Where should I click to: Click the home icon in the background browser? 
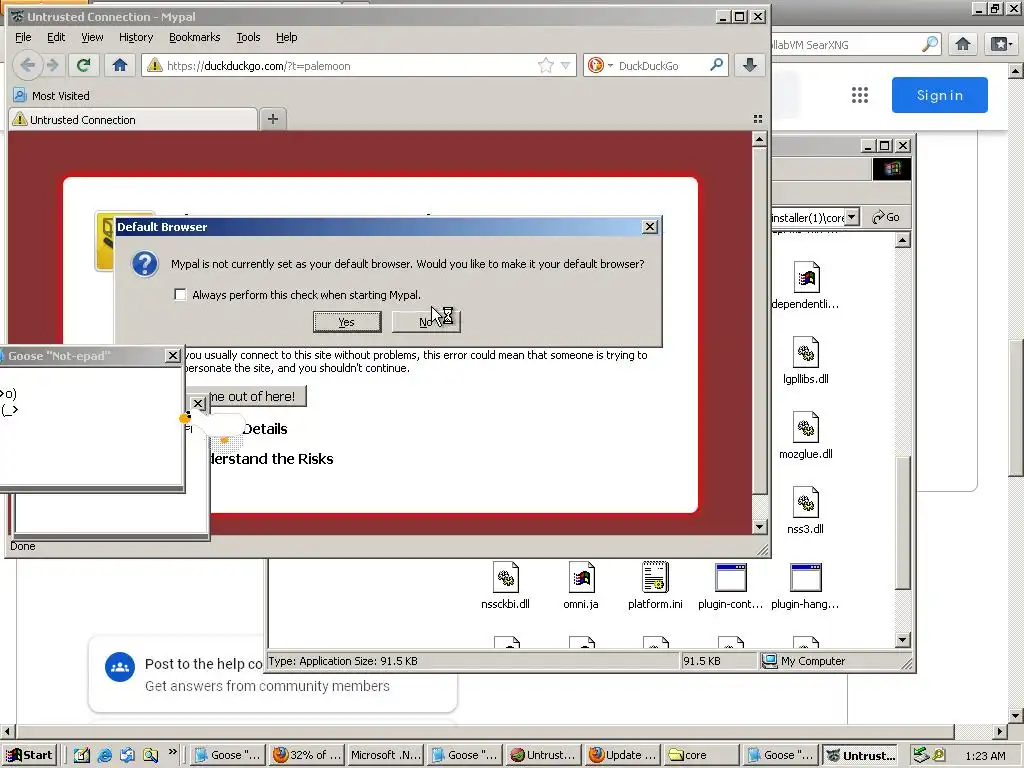click(x=963, y=44)
